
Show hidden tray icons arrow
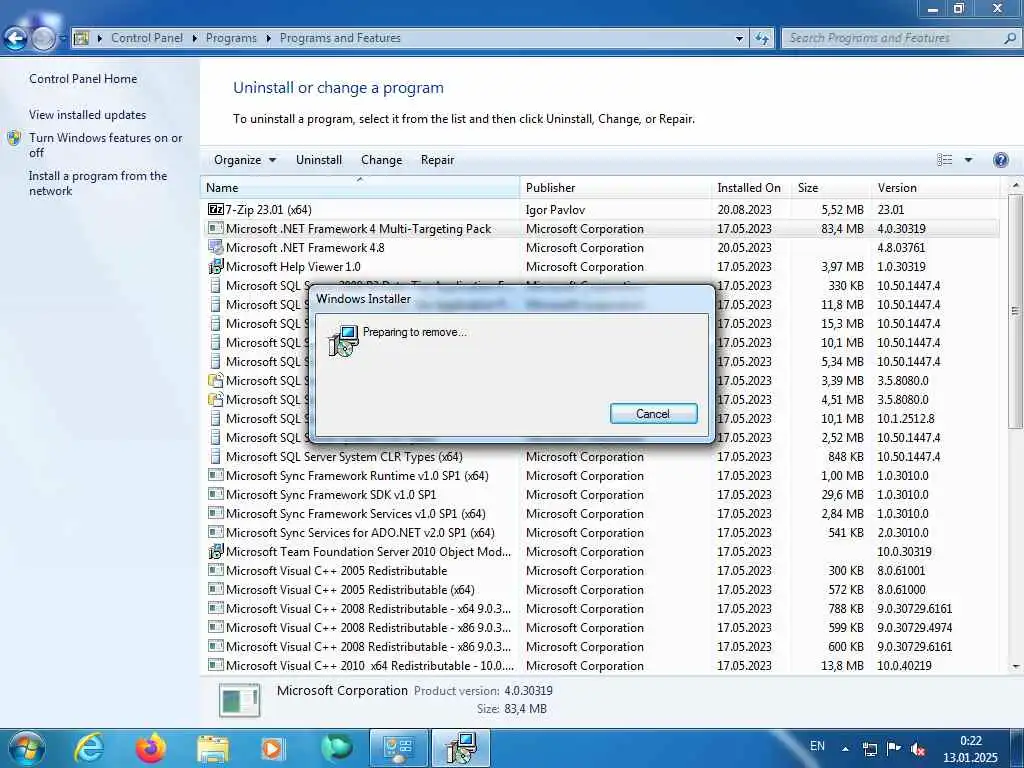[846, 749]
